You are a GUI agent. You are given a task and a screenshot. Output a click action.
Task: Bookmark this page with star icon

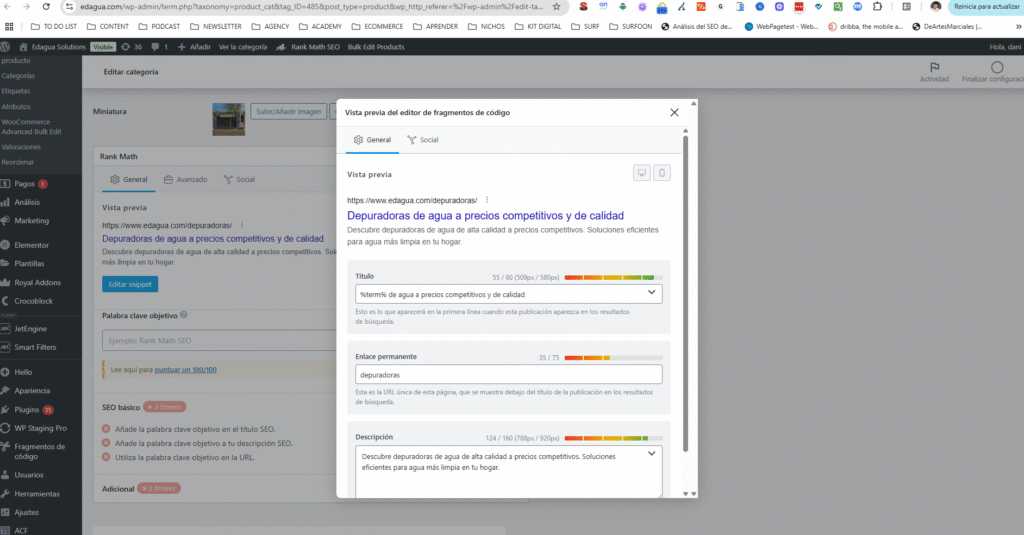click(x=556, y=6)
